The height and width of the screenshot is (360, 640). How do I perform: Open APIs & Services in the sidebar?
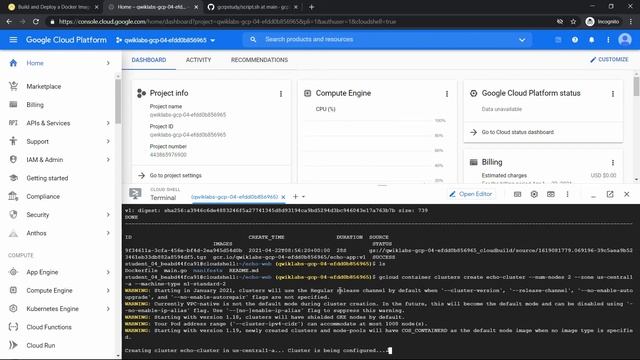[48, 123]
